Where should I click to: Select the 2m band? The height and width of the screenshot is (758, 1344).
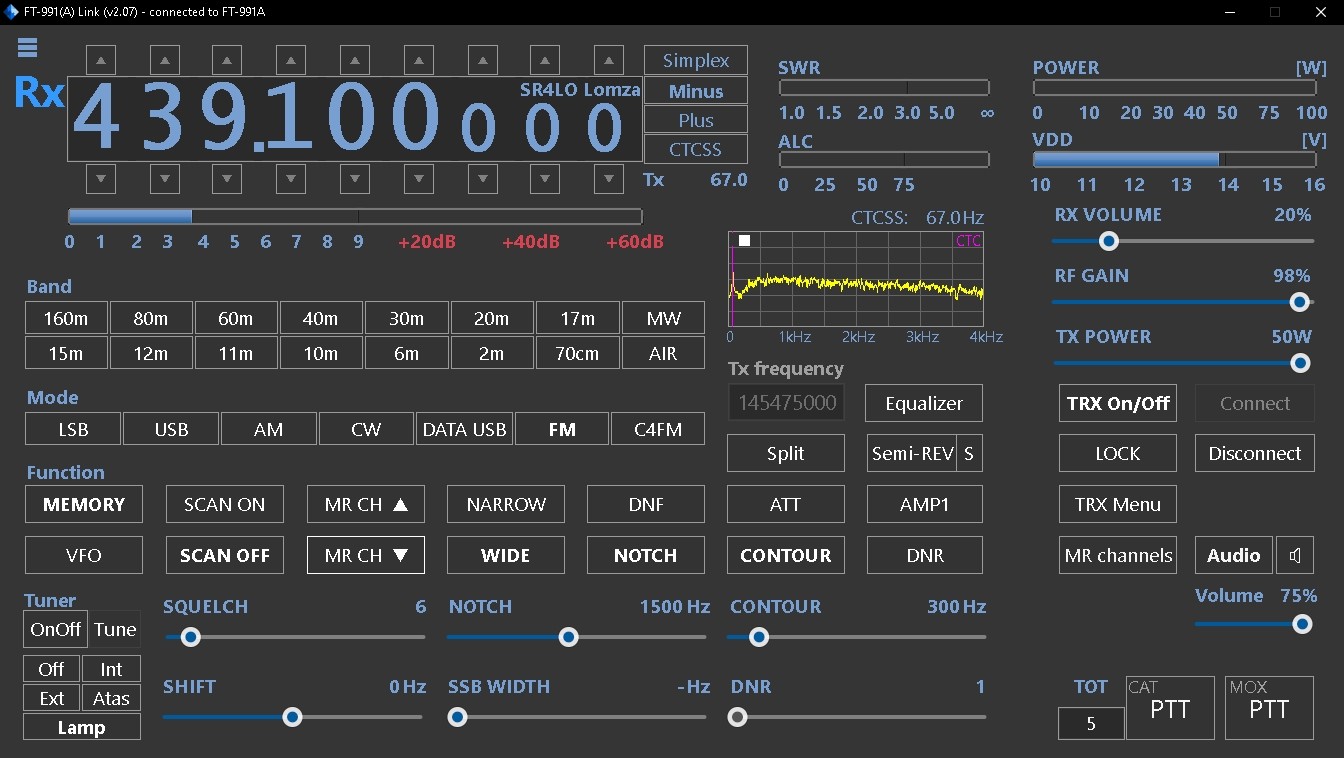pos(491,353)
